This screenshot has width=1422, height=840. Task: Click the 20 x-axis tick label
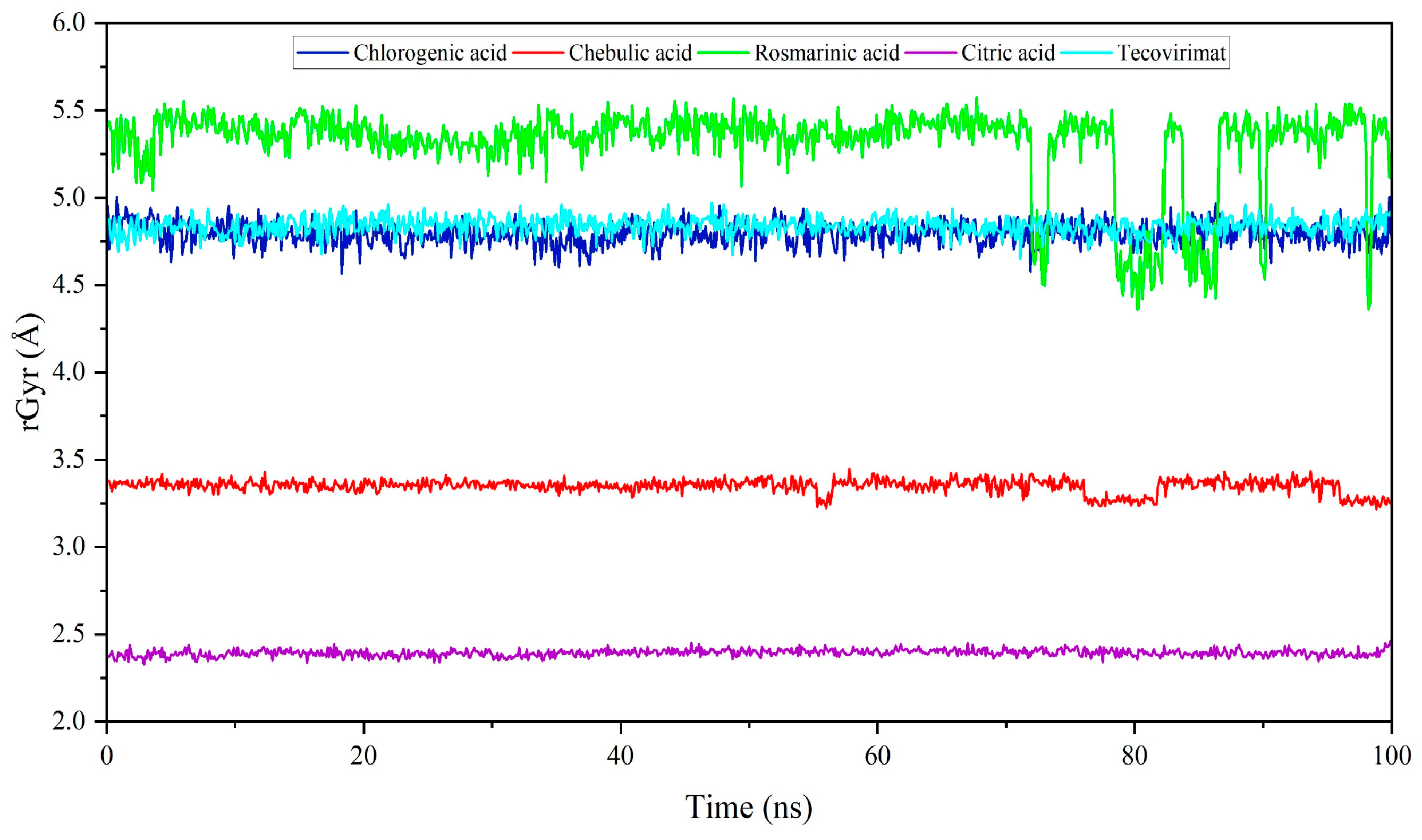tap(363, 757)
